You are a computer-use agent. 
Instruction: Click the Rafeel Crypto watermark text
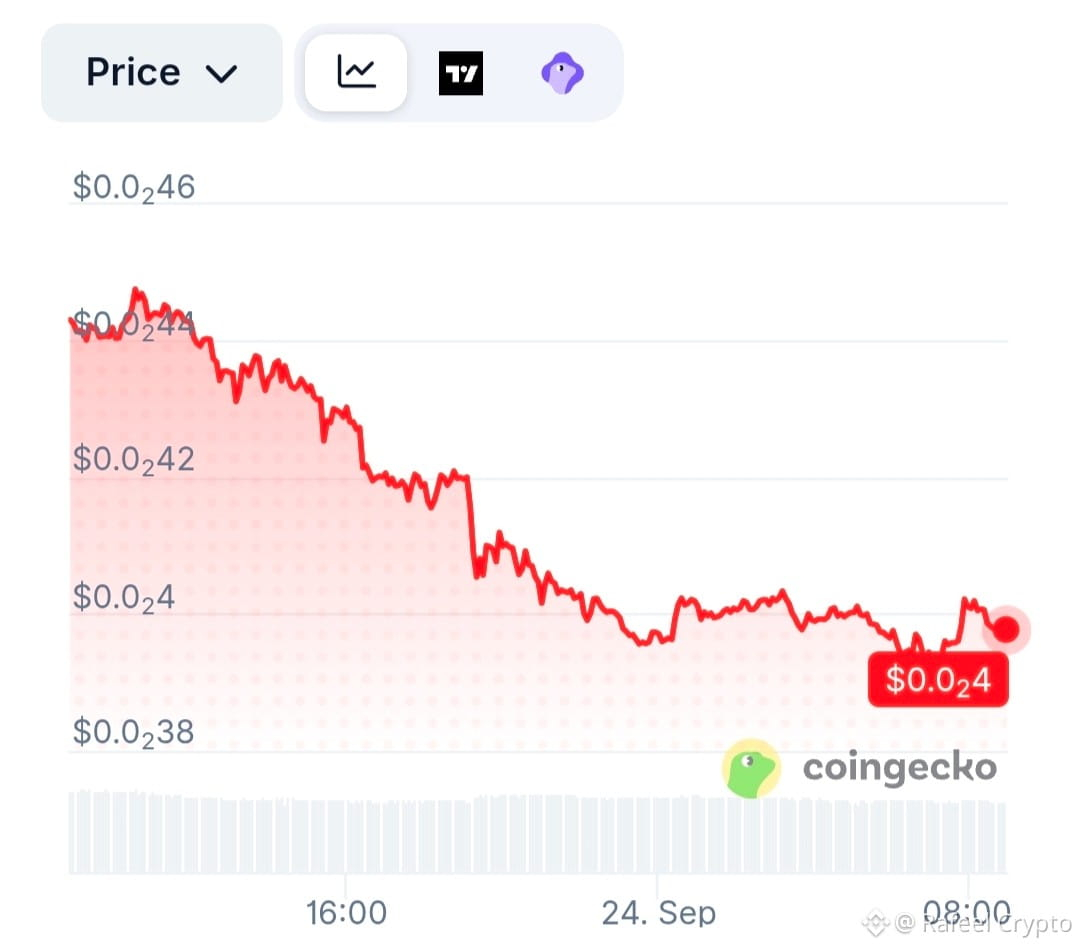(997, 924)
